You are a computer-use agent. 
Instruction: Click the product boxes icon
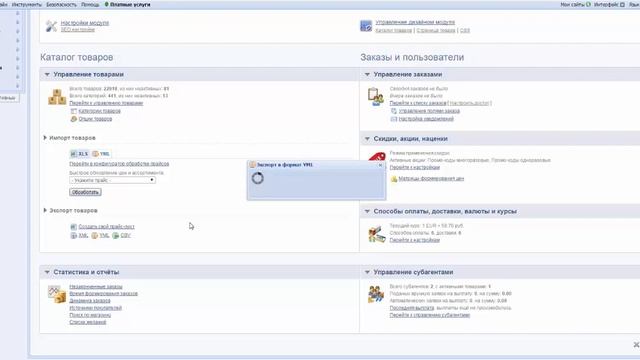tap(57, 97)
